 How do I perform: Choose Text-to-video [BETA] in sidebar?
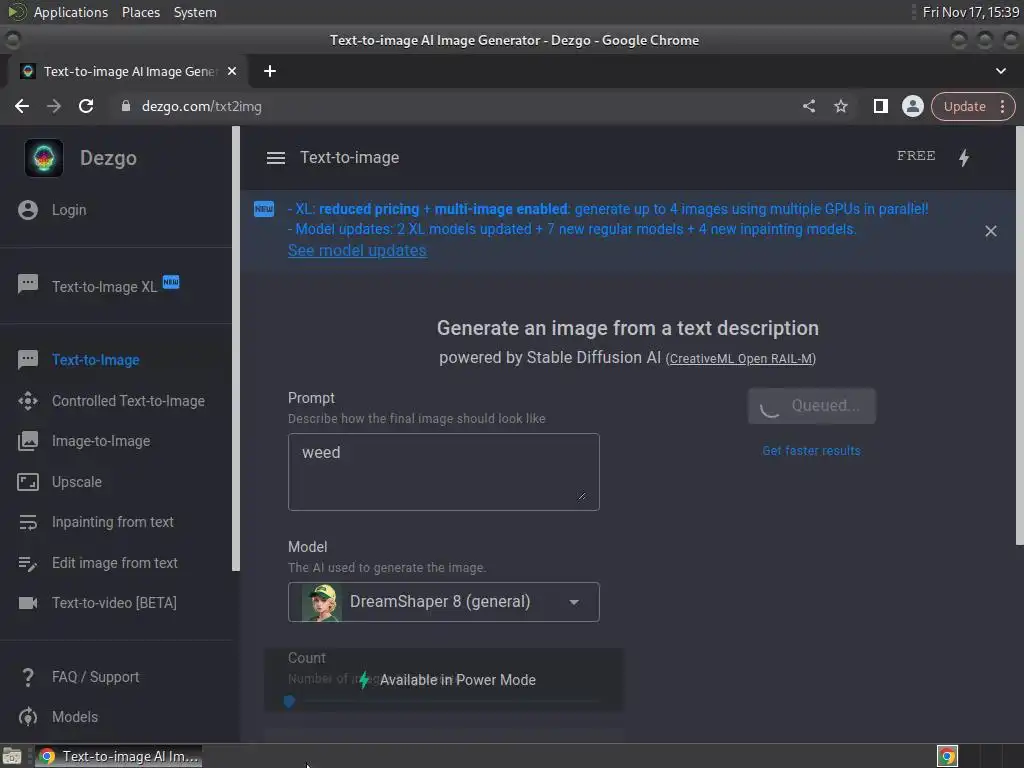(114, 603)
